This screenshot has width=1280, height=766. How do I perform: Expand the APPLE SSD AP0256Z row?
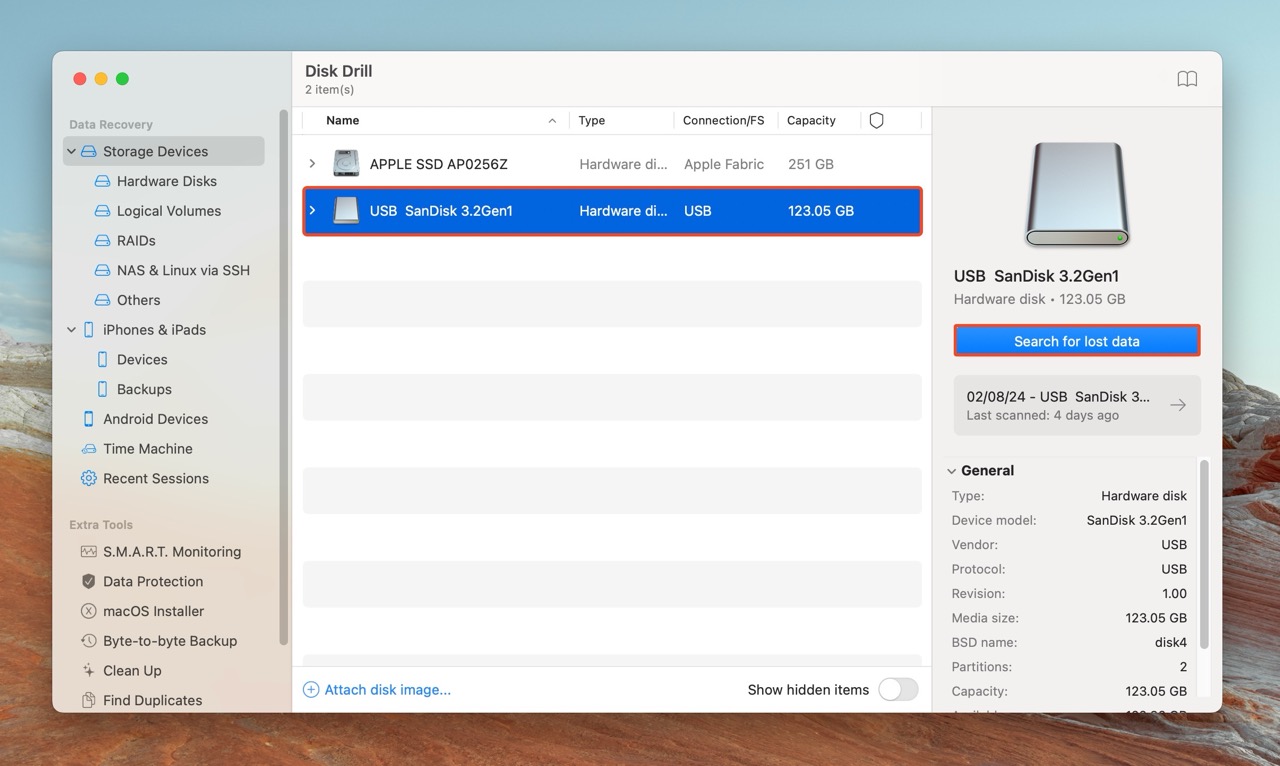pos(312,164)
